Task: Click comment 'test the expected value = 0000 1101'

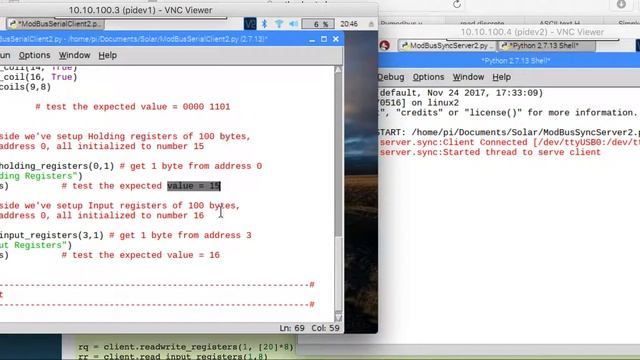Action: point(133,107)
